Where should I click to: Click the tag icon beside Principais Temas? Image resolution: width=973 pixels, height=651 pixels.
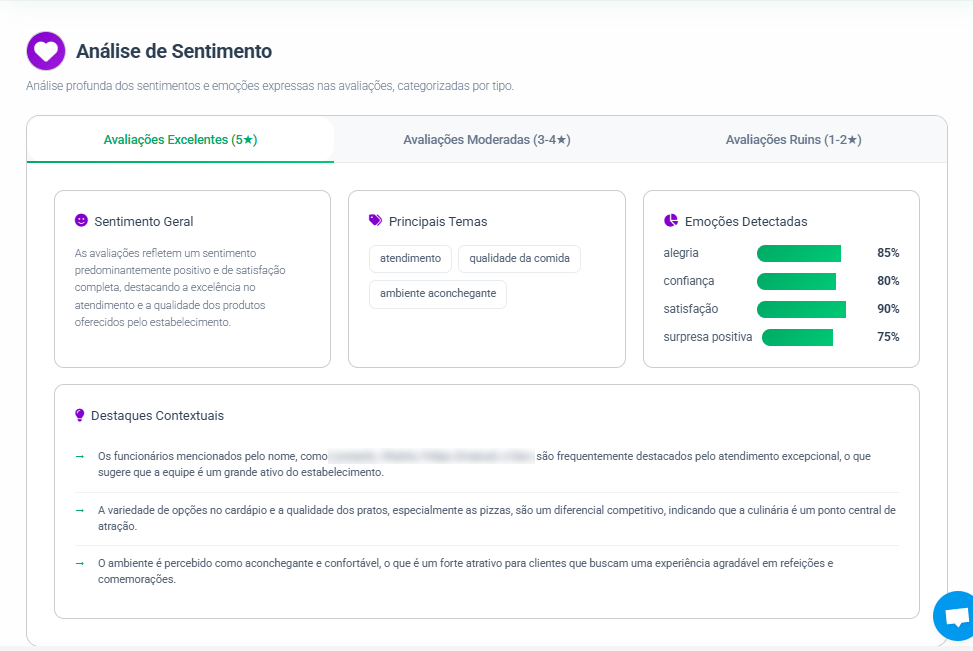pos(375,220)
